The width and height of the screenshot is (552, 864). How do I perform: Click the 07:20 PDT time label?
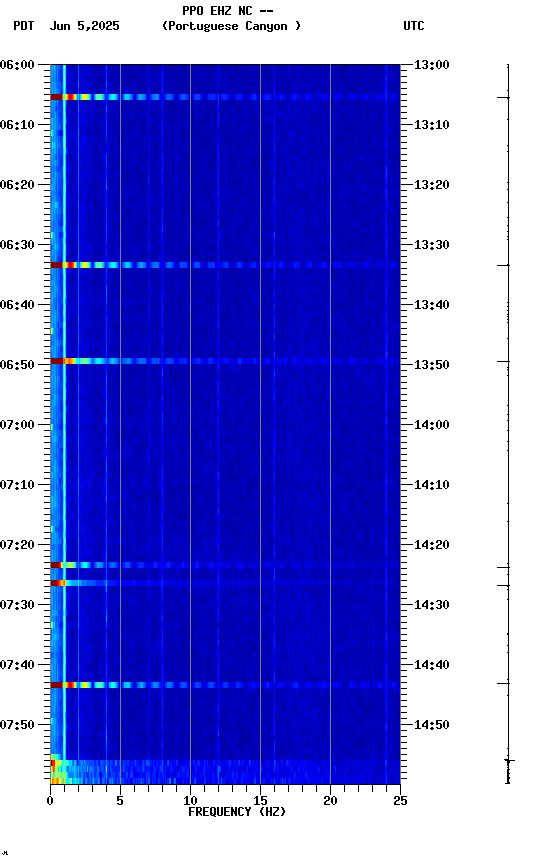click(x=17, y=546)
